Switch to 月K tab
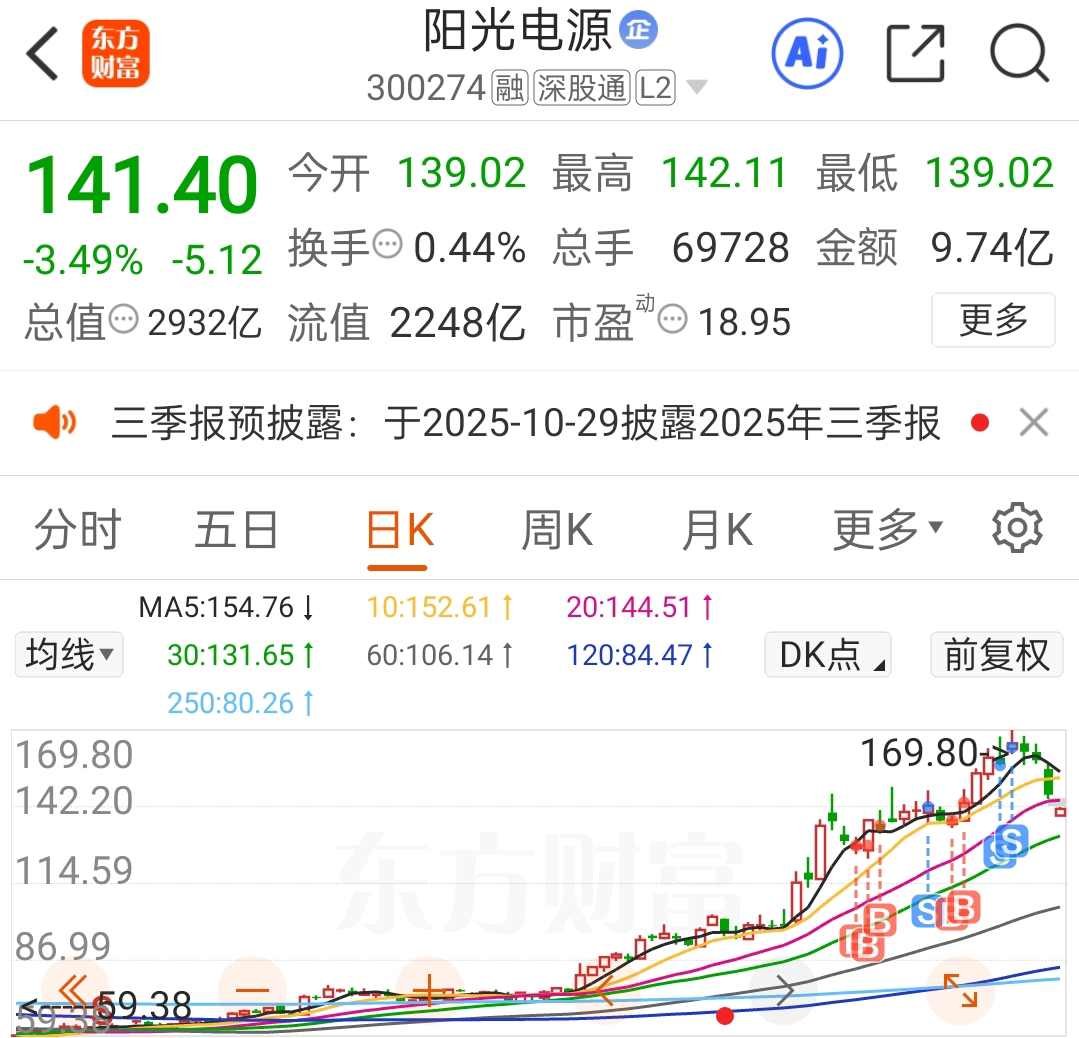Viewport: 1079px width, 1038px height. pos(717,530)
